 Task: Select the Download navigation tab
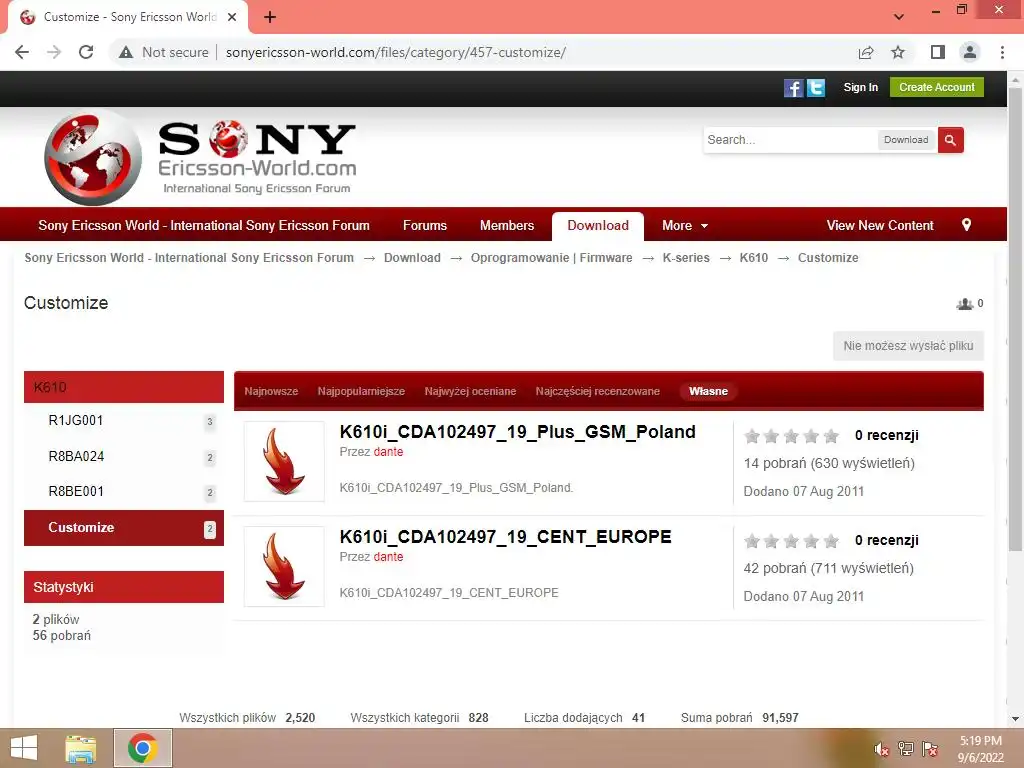(x=598, y=226)
